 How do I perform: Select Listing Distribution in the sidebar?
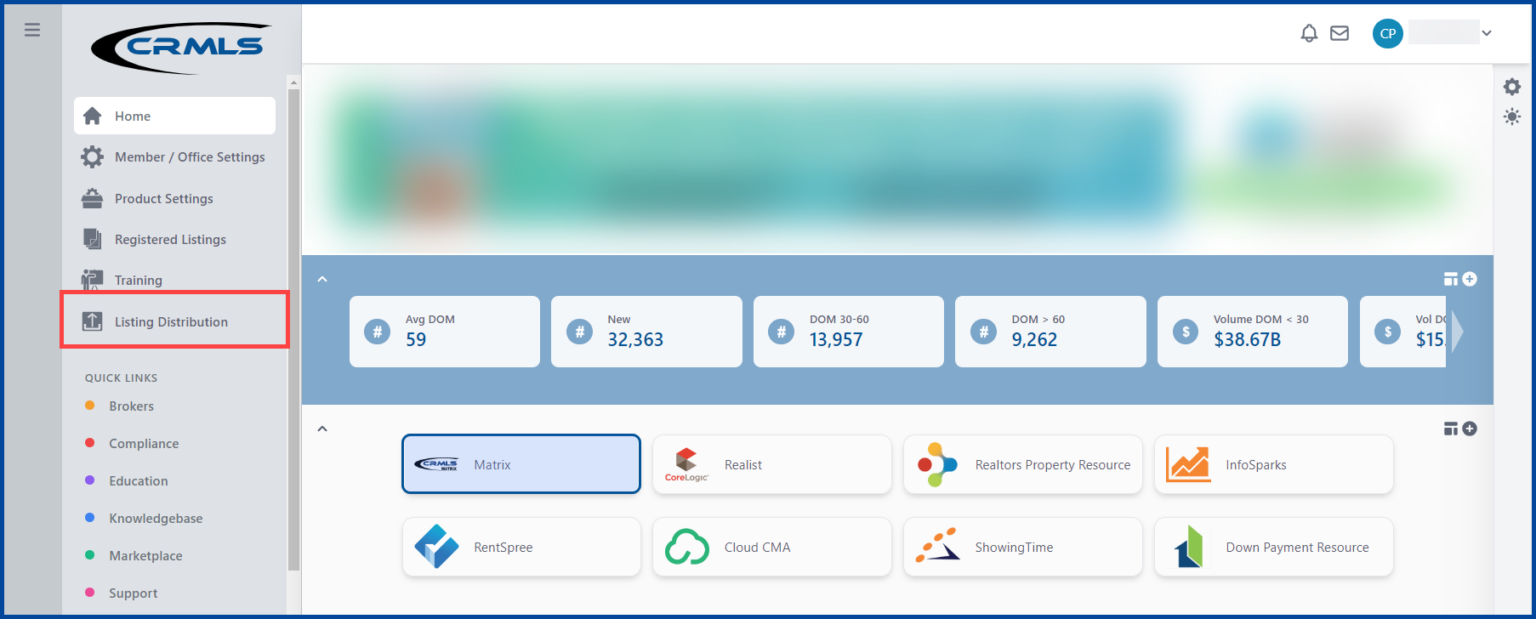pos(175,320)
